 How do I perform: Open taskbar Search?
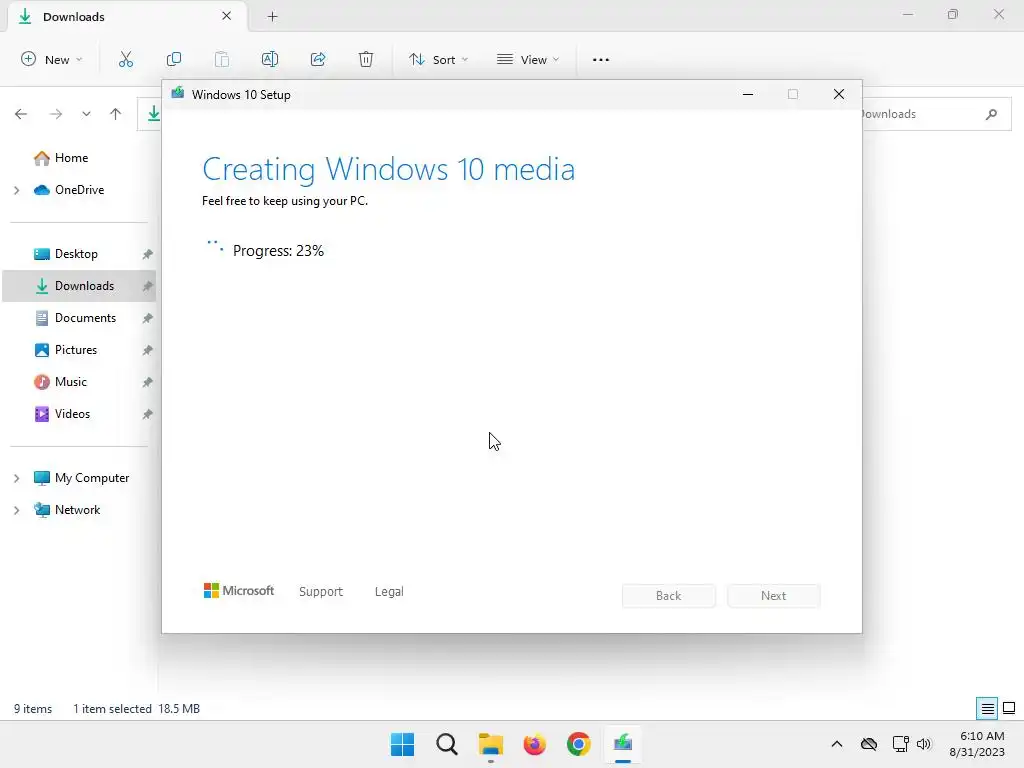tap(447, 744)
